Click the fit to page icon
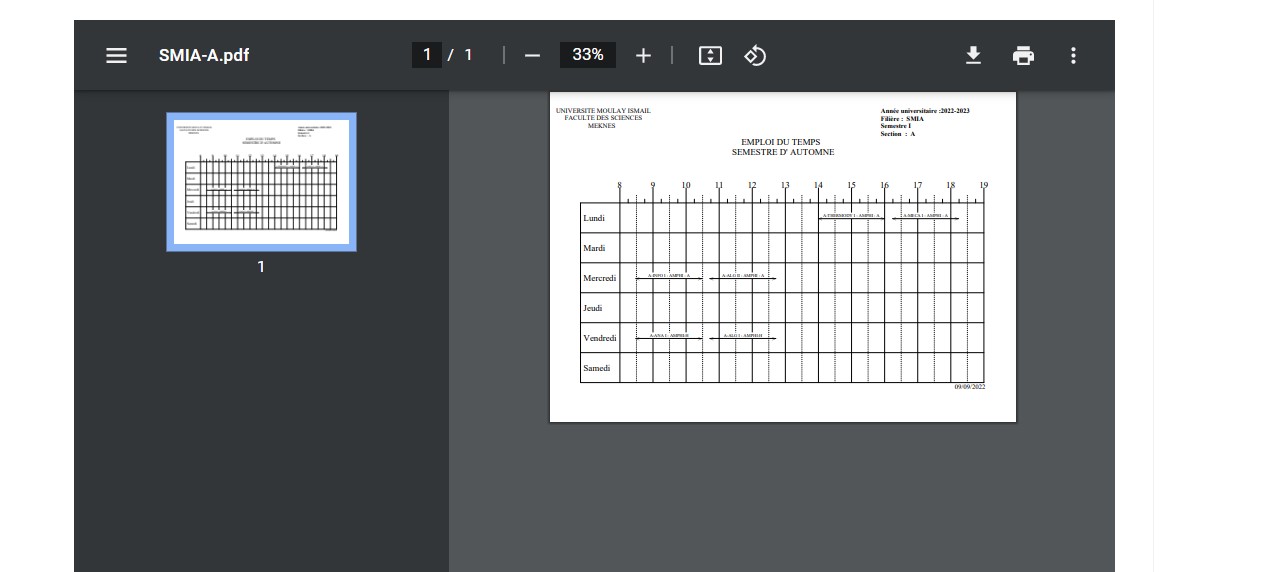This screenshot has width=1267, height=572. click(710, 56)
